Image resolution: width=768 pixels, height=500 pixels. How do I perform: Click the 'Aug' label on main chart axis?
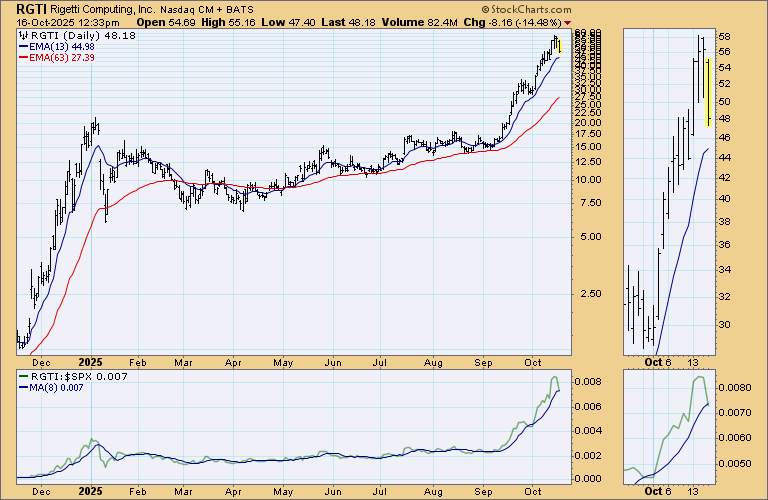433,363
